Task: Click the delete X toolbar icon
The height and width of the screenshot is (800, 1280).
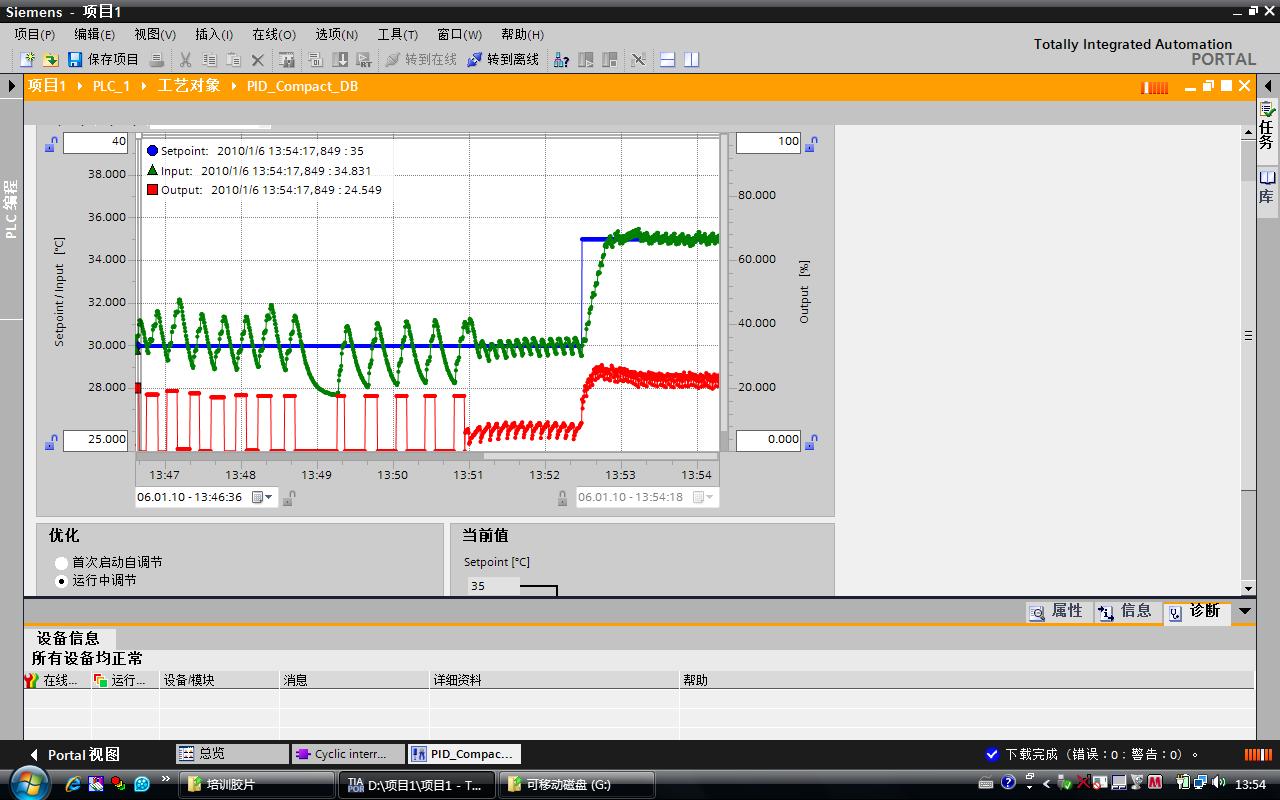Action: [258, 60]
